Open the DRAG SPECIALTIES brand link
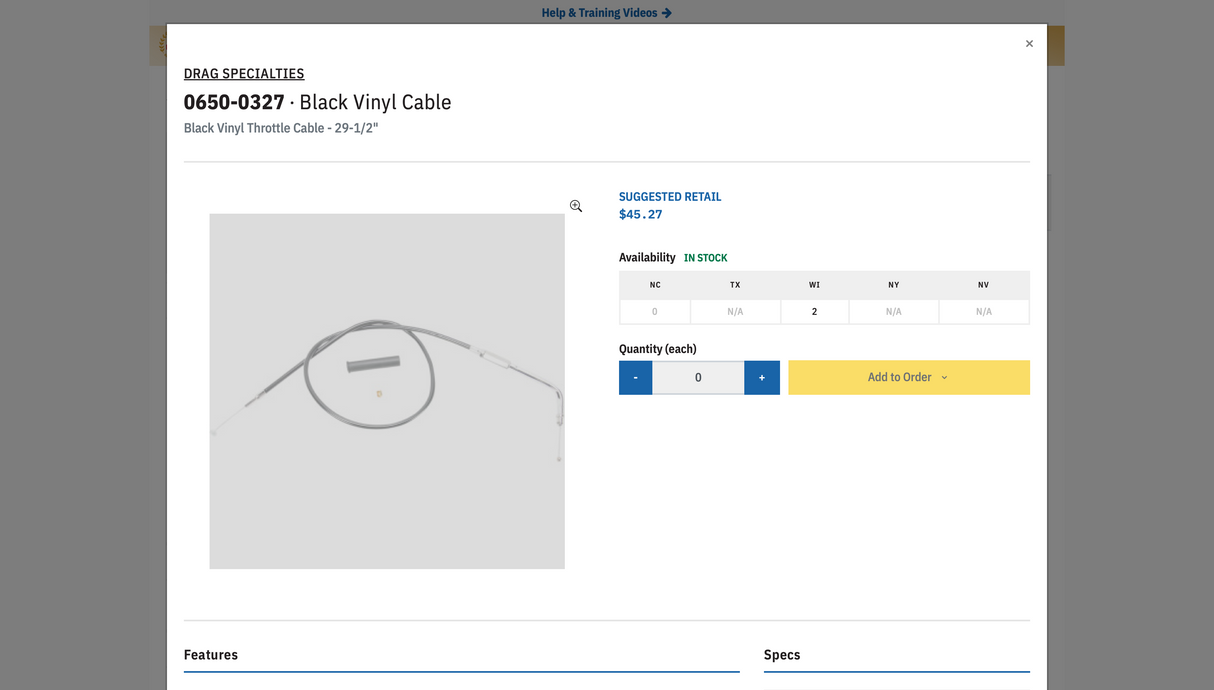1214x690 pixels. pos(244,73)
